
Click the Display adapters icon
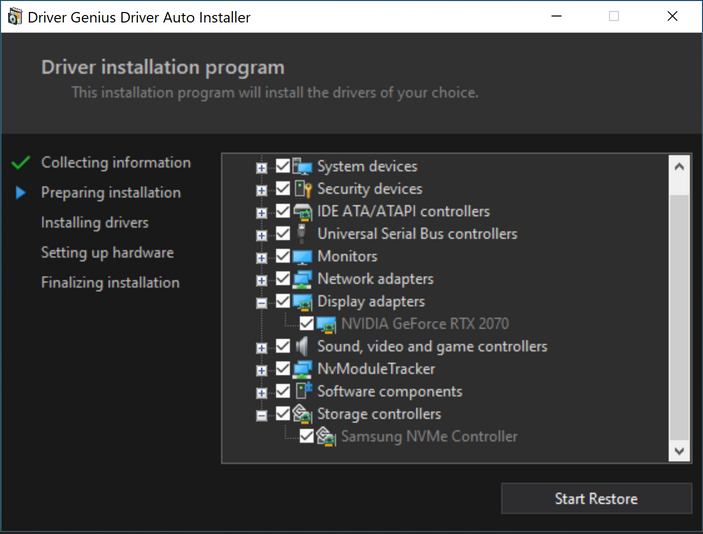point(302,302)
